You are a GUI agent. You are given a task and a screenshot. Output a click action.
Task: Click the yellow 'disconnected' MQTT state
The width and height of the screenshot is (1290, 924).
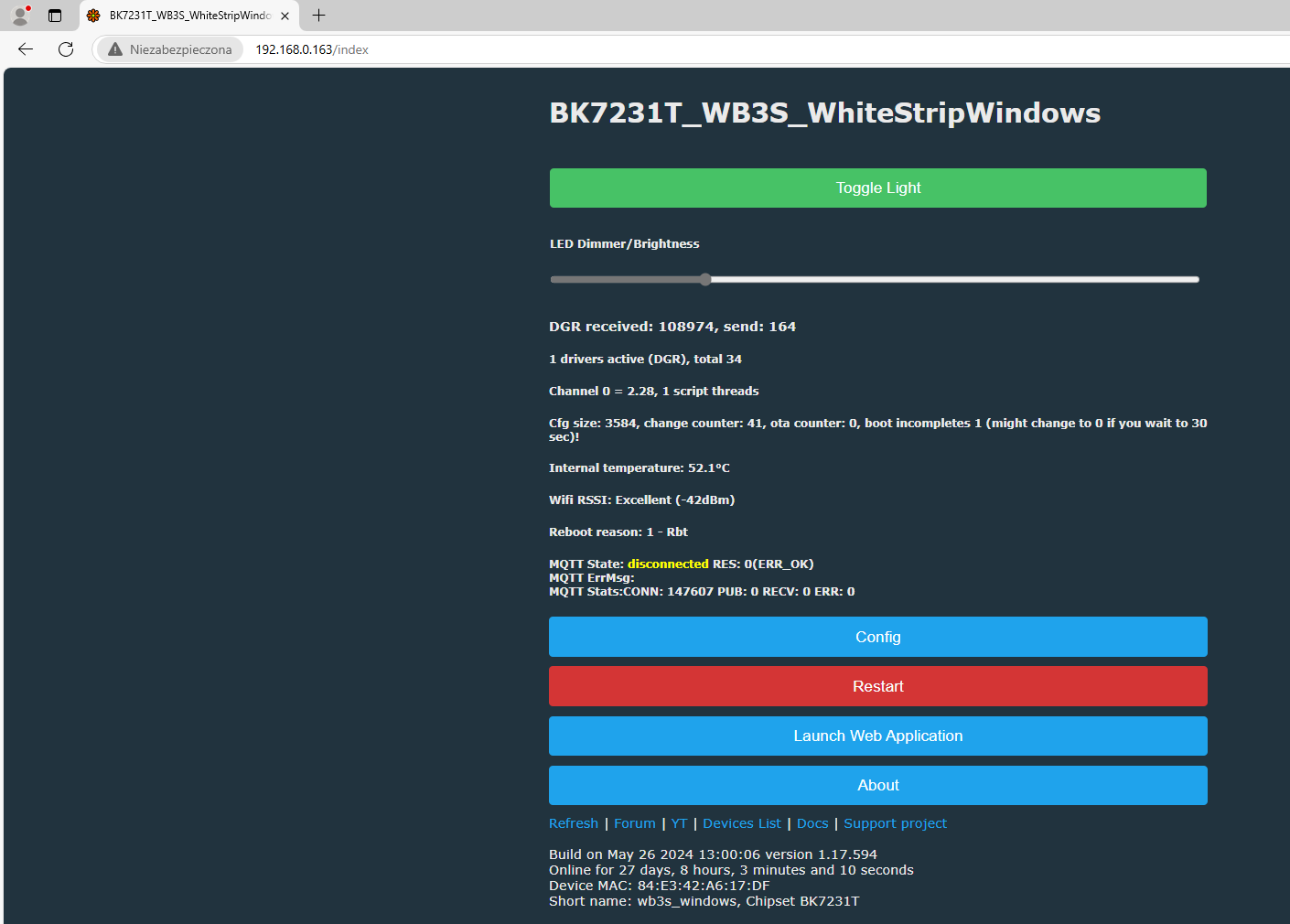668,564
